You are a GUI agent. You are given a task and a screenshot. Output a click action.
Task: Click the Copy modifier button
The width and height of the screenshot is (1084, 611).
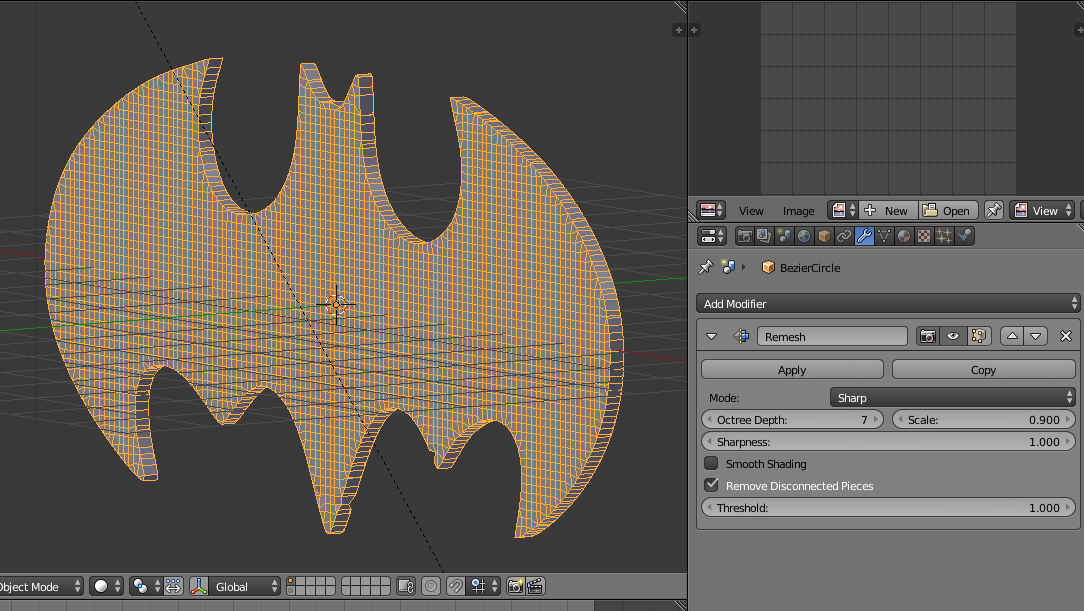tap(983, 370)
